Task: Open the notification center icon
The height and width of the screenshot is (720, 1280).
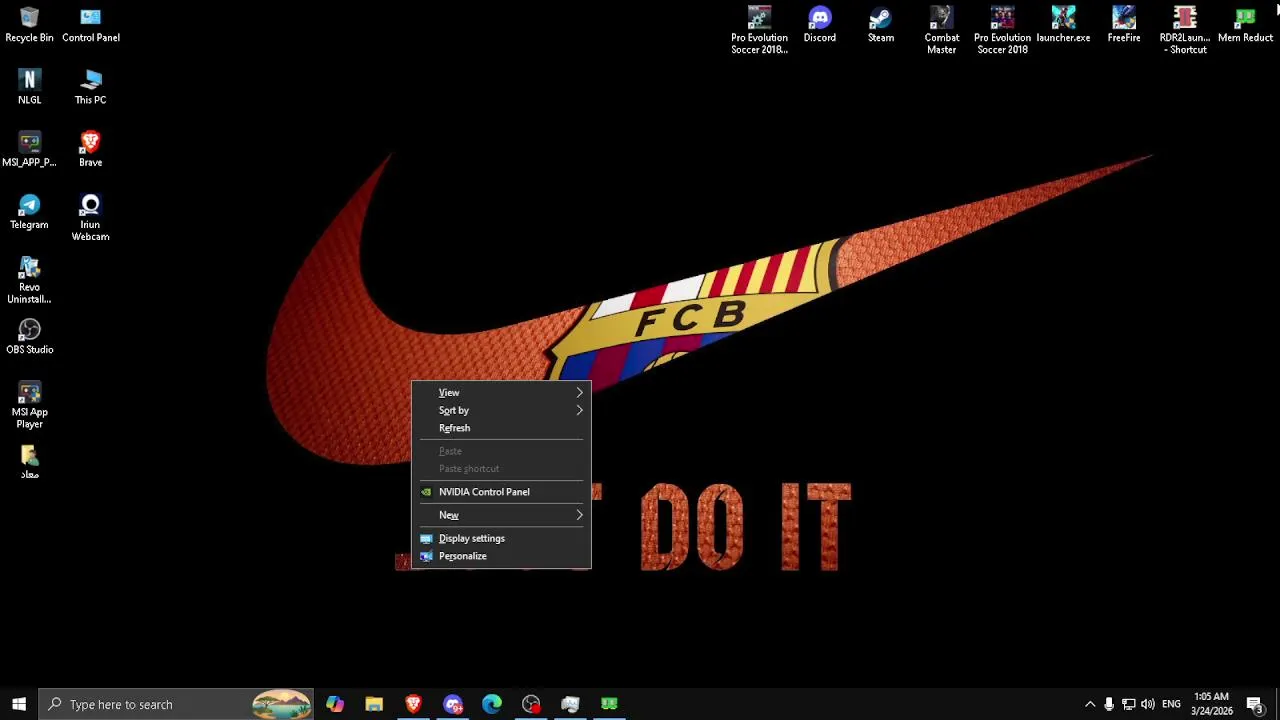Action: tap(1255, 704)
